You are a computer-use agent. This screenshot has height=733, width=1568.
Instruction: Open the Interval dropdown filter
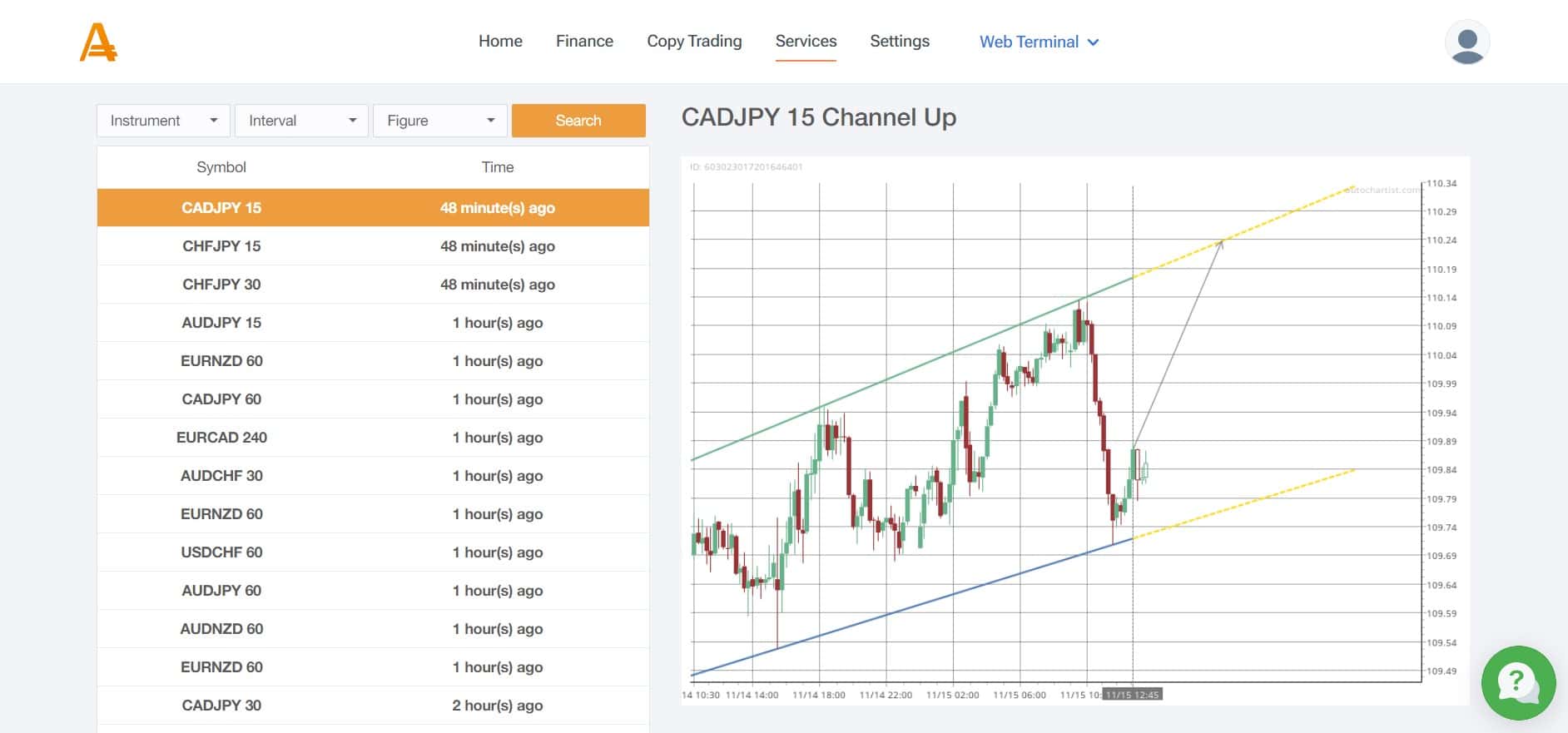(301, 121)
